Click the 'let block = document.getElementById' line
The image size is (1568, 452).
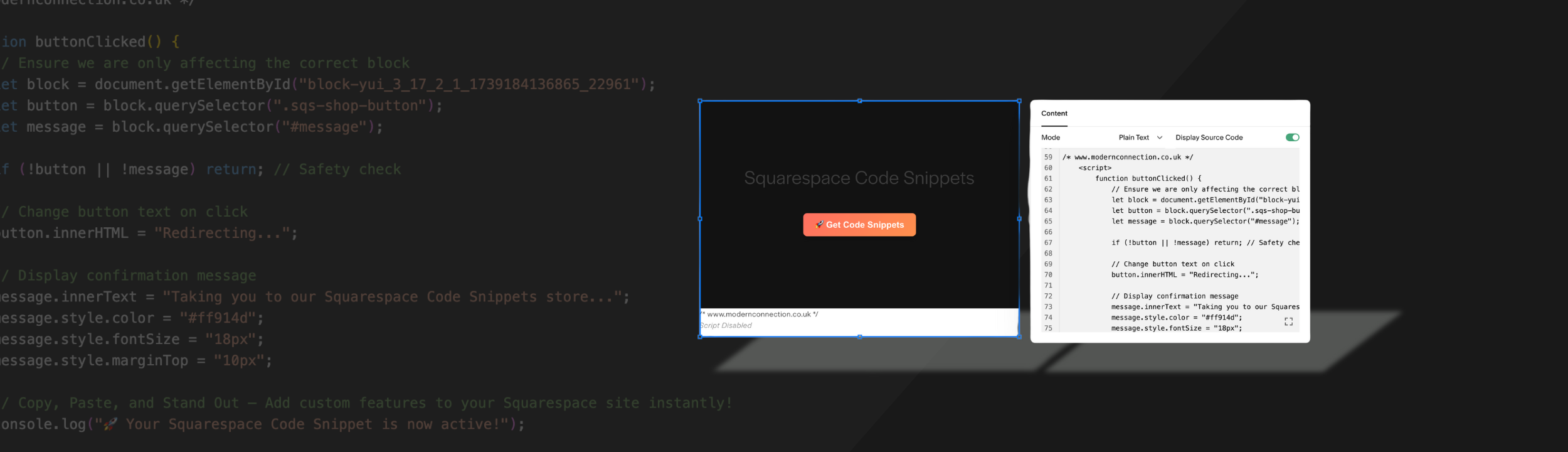tap(1205, 200)
